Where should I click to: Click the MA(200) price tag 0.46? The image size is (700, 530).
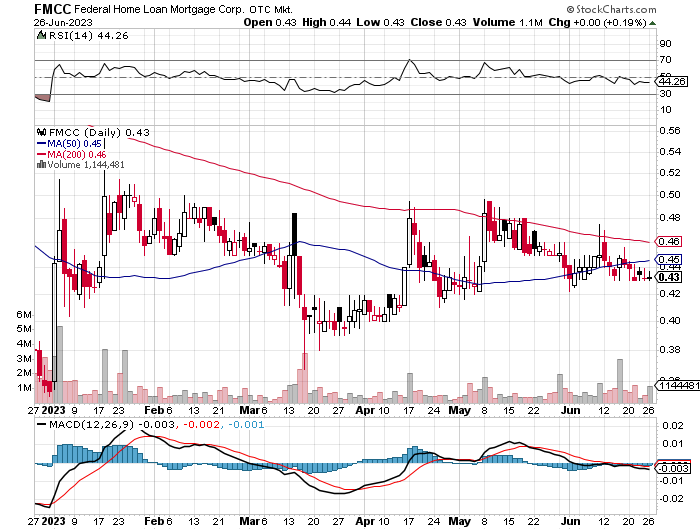(668, 242)
